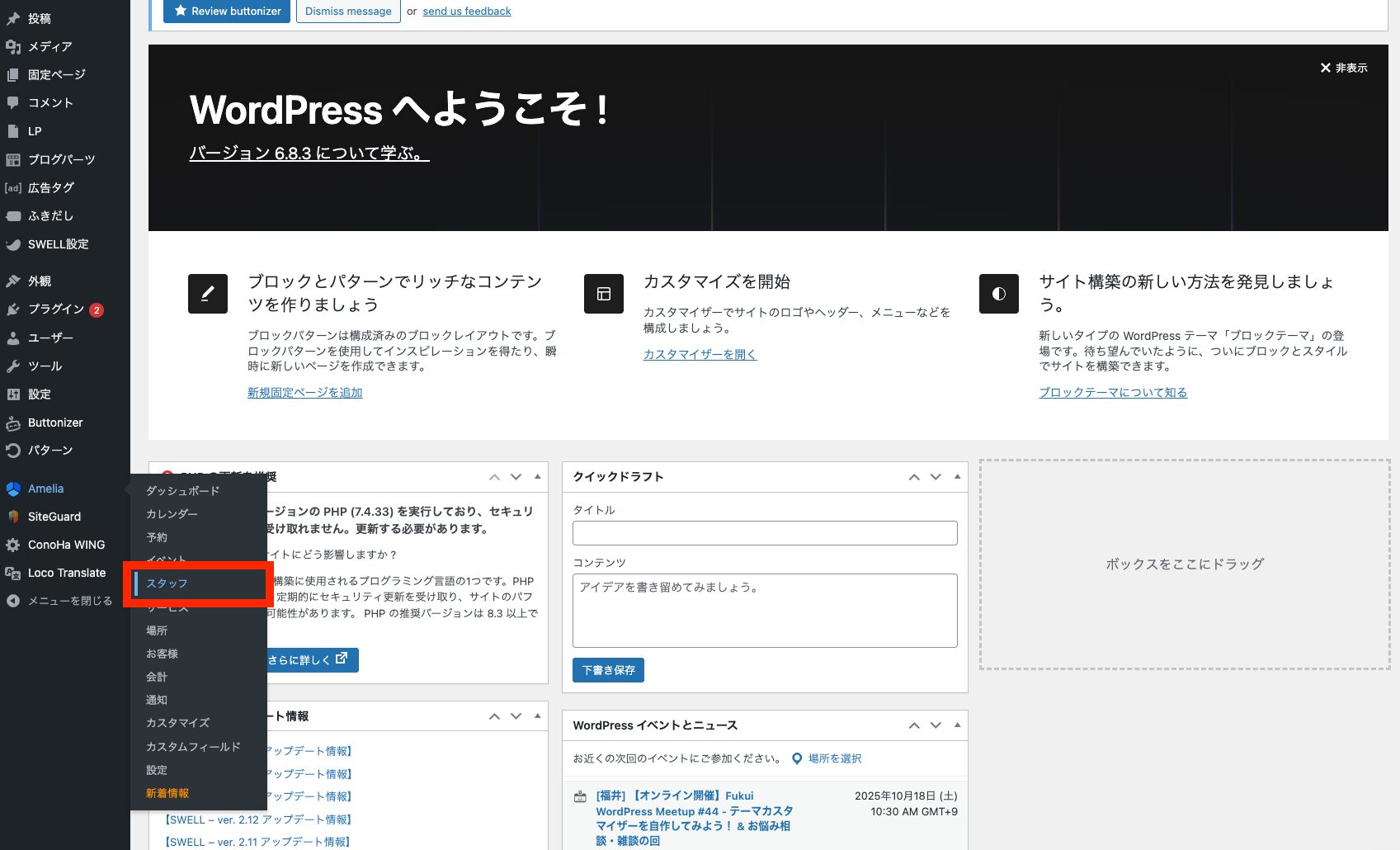1400x850 pixels.
Task: Click the ConoHa WING gear icon
Action: click(x=13, y=545)
